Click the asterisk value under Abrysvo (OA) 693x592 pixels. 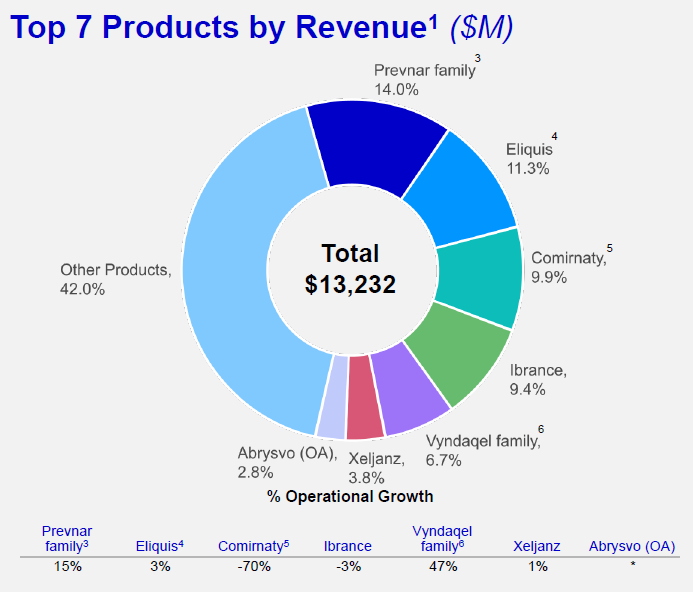coord(633,564)
